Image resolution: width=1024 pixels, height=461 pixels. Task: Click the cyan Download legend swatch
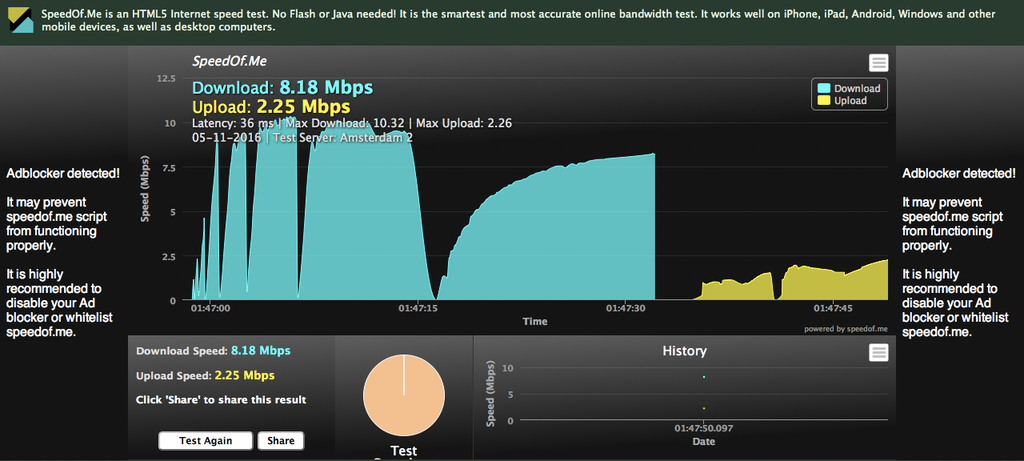pos(824,88)
